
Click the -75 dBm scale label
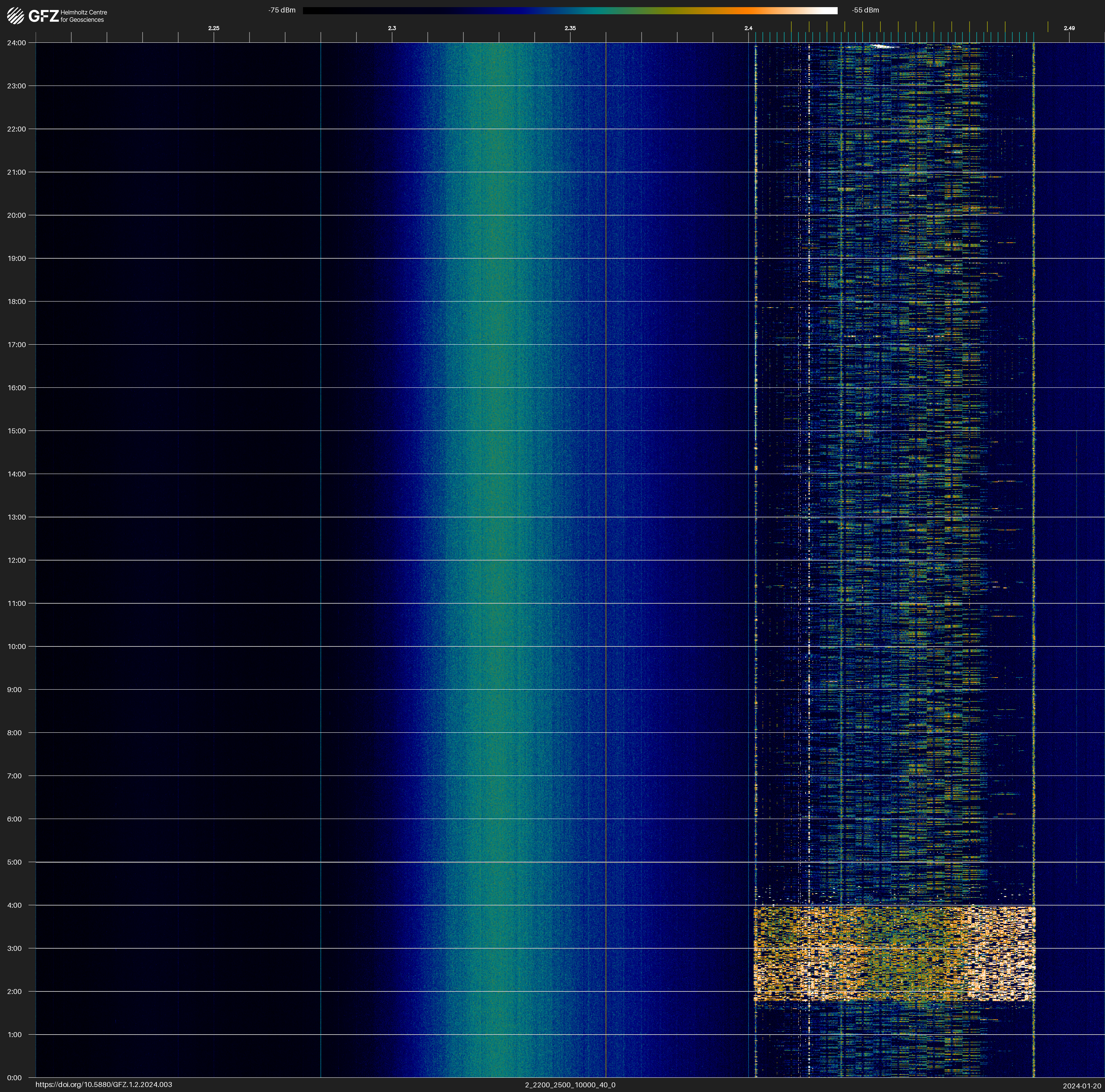tap(281, 10)
